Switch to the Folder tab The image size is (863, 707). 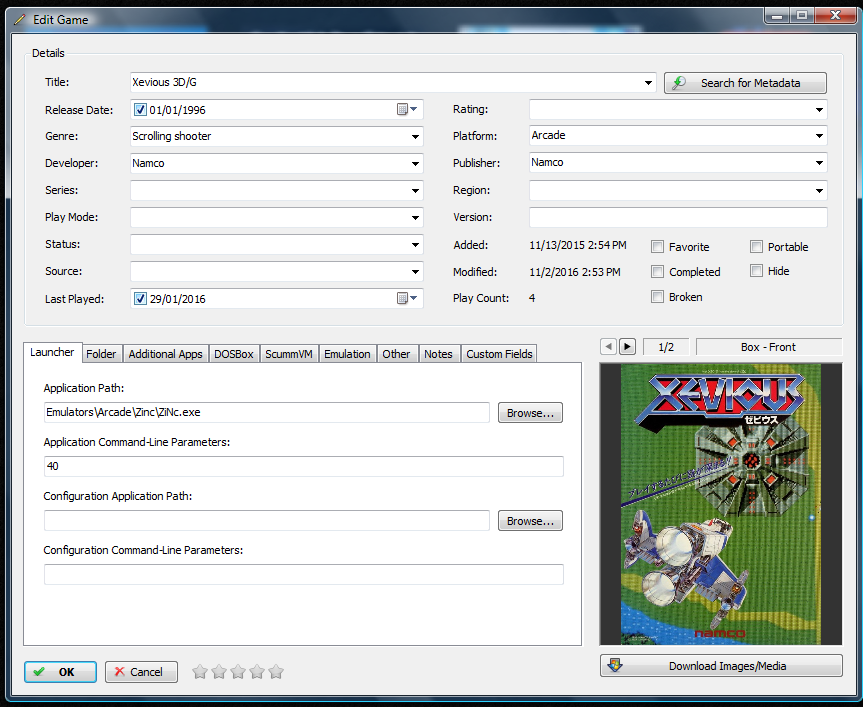pyautogui.click(x=101, y=354)
